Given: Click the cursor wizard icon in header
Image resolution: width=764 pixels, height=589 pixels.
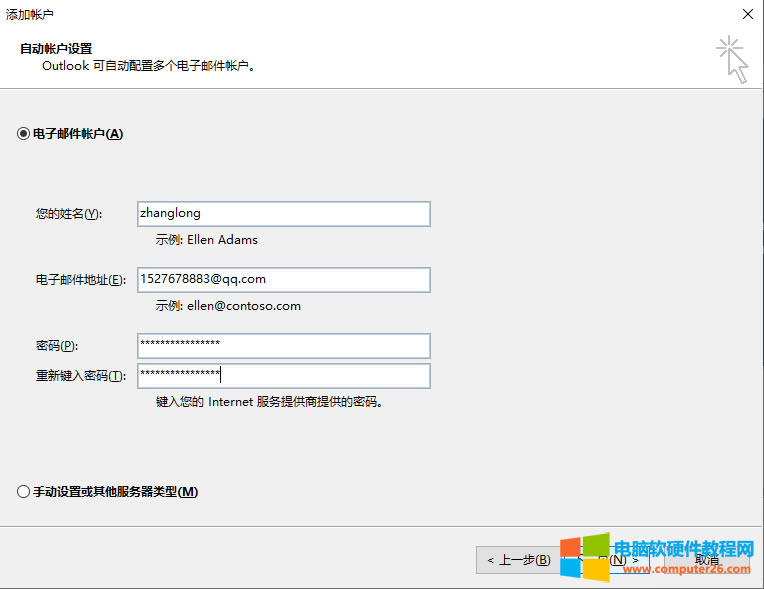Looking at the screenshot, I should point(732,59).
